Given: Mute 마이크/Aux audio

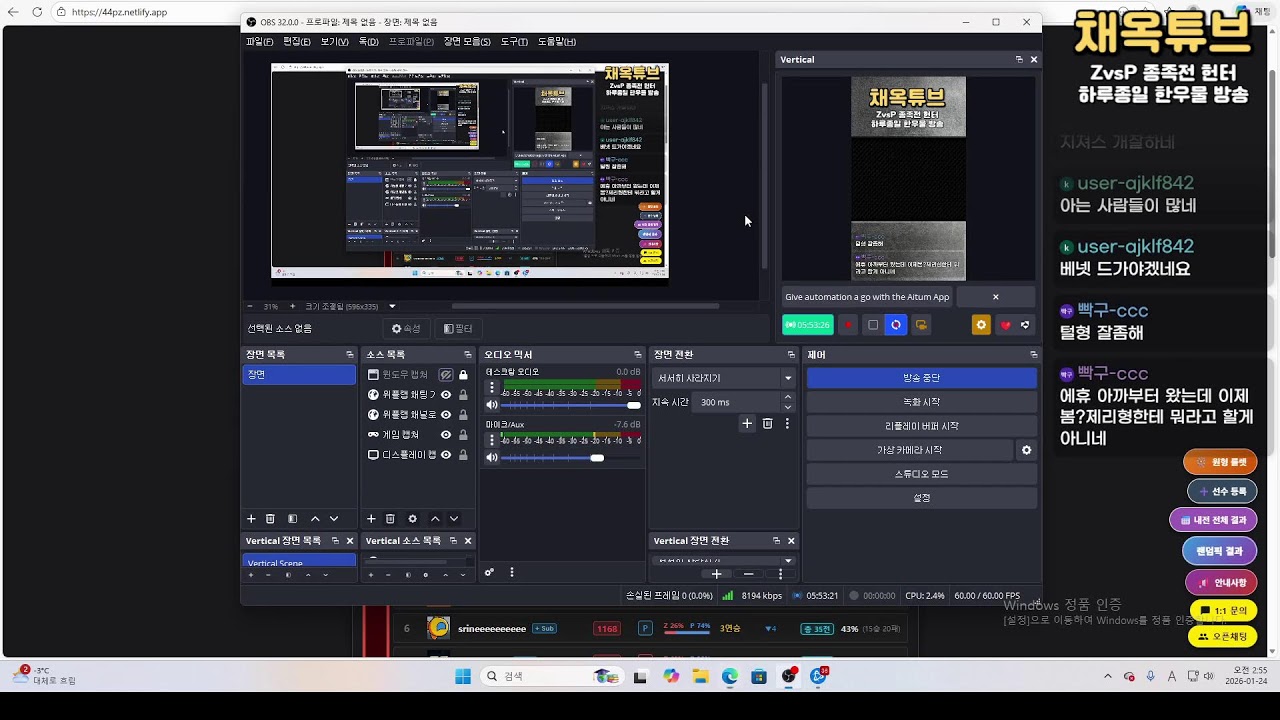Looking at the screenshot, I should pos(491,458).
